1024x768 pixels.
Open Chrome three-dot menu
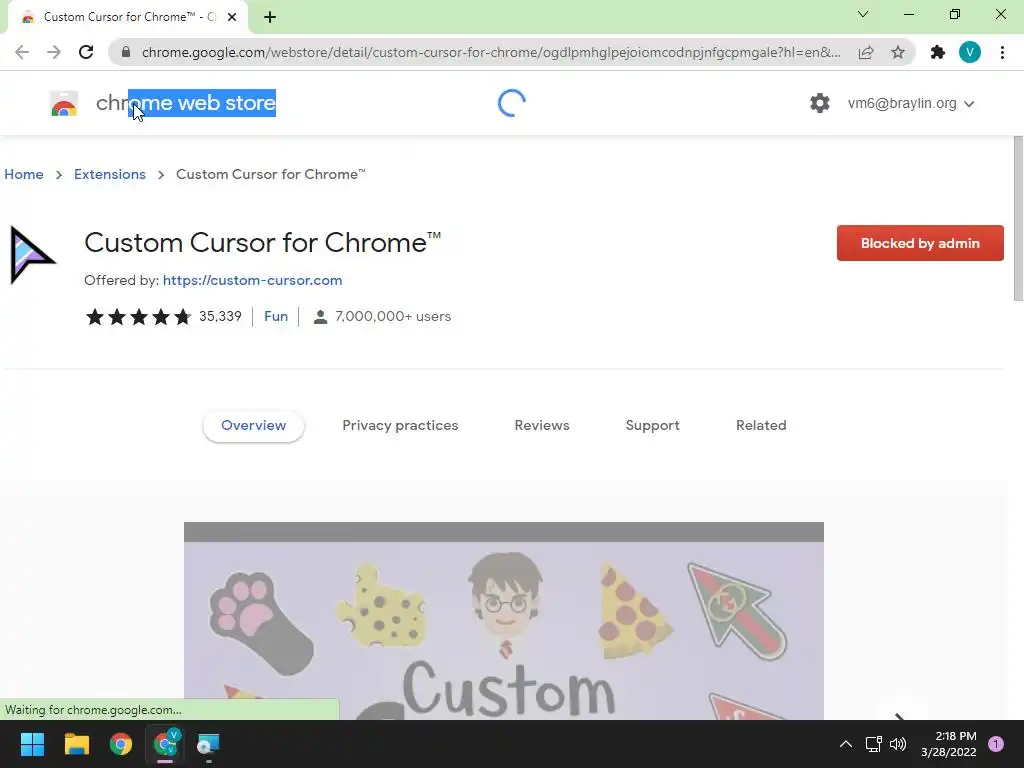point(1002,52)
